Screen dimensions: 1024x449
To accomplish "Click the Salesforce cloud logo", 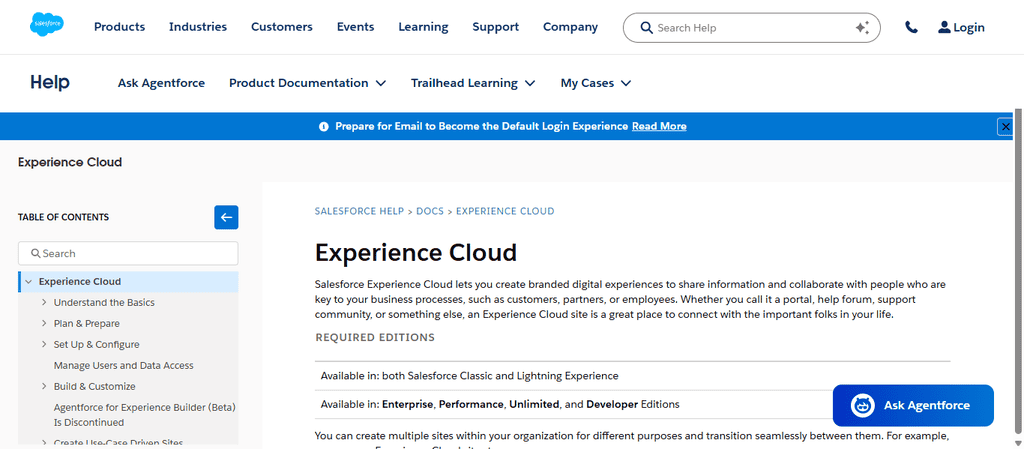I will 46,25.
